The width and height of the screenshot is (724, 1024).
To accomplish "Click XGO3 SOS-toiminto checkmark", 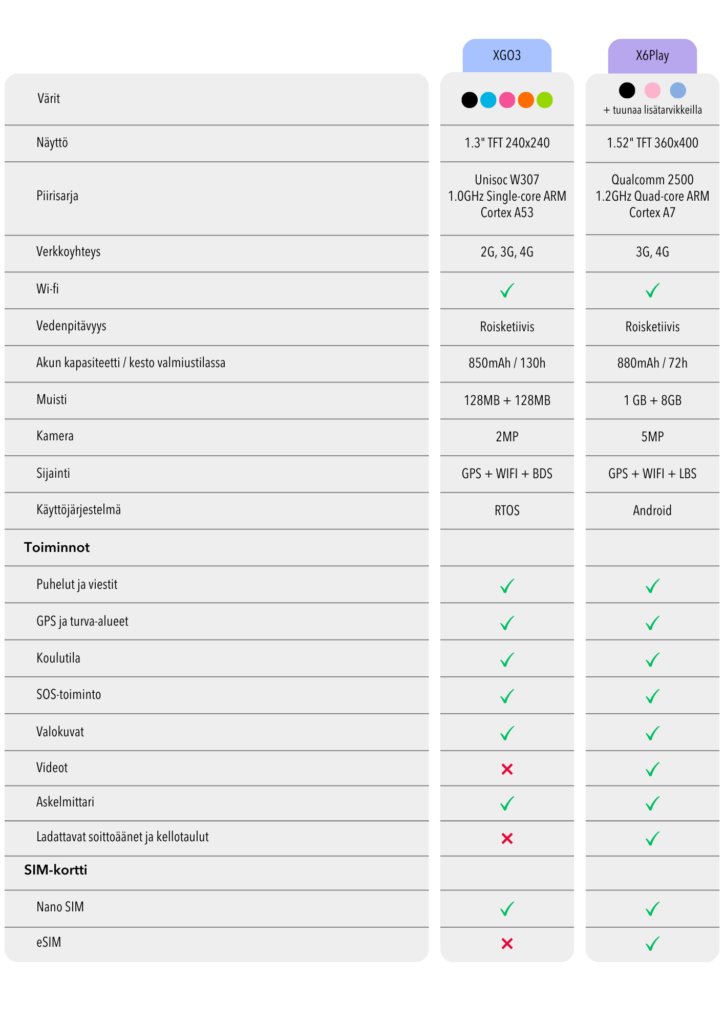I will (x=507, y=696).
